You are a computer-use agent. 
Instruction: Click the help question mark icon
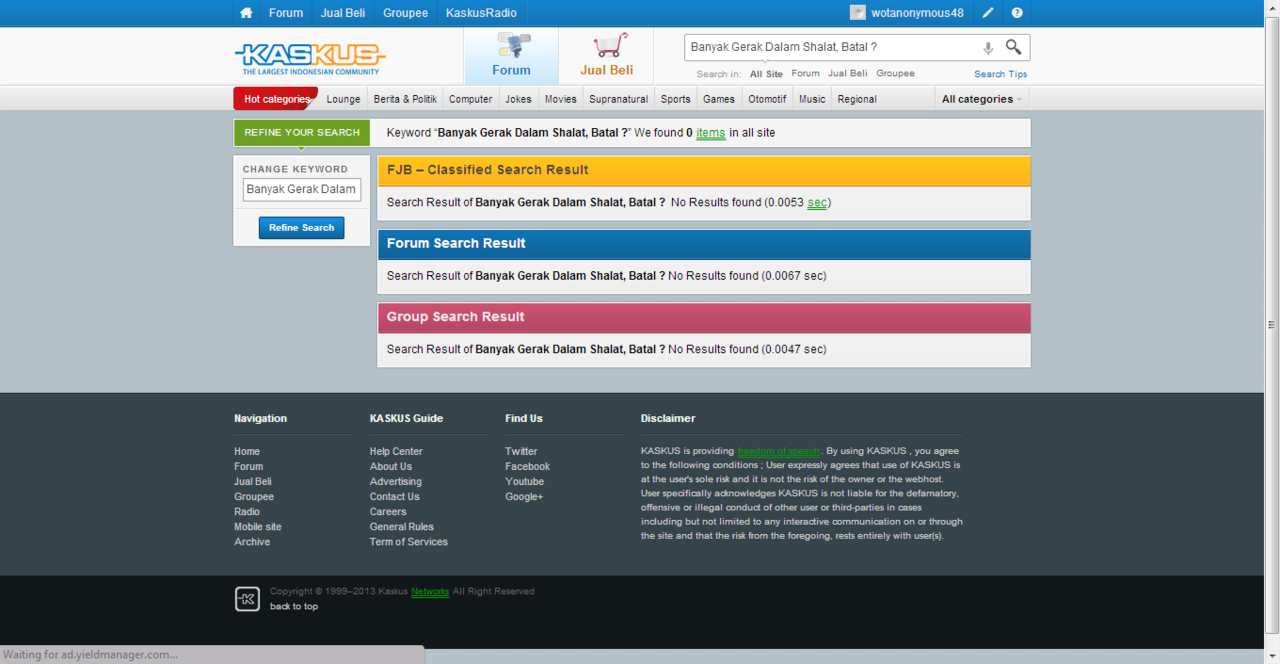[x=1017, y=13]
